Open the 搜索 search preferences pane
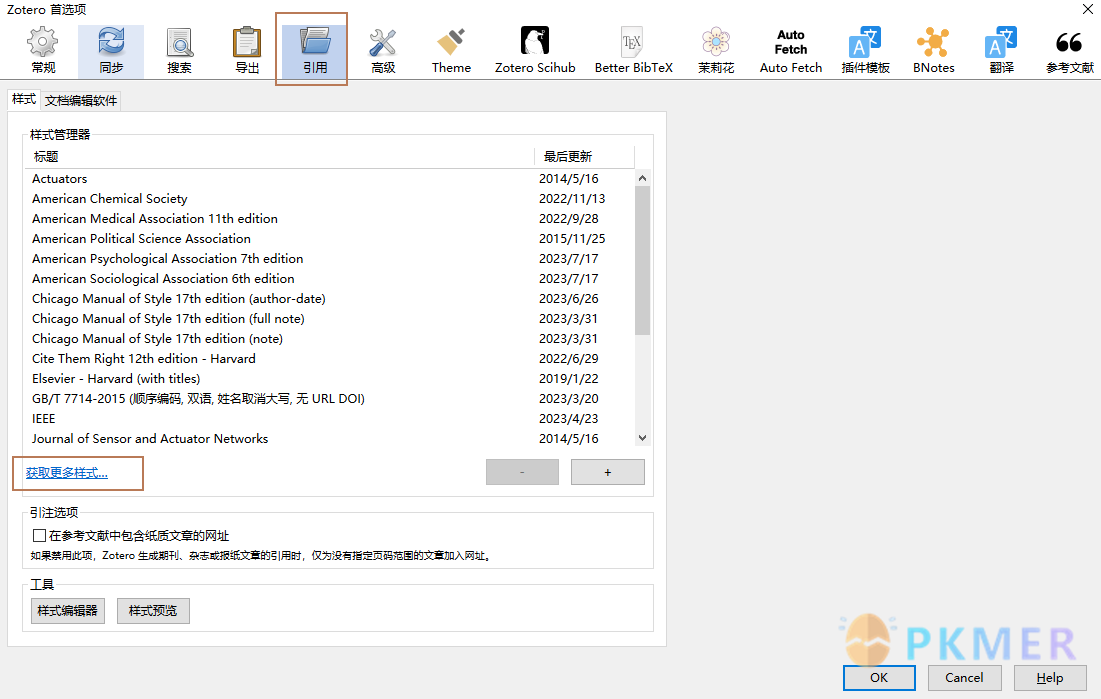Screen dimensions: 1101x699 179,51
